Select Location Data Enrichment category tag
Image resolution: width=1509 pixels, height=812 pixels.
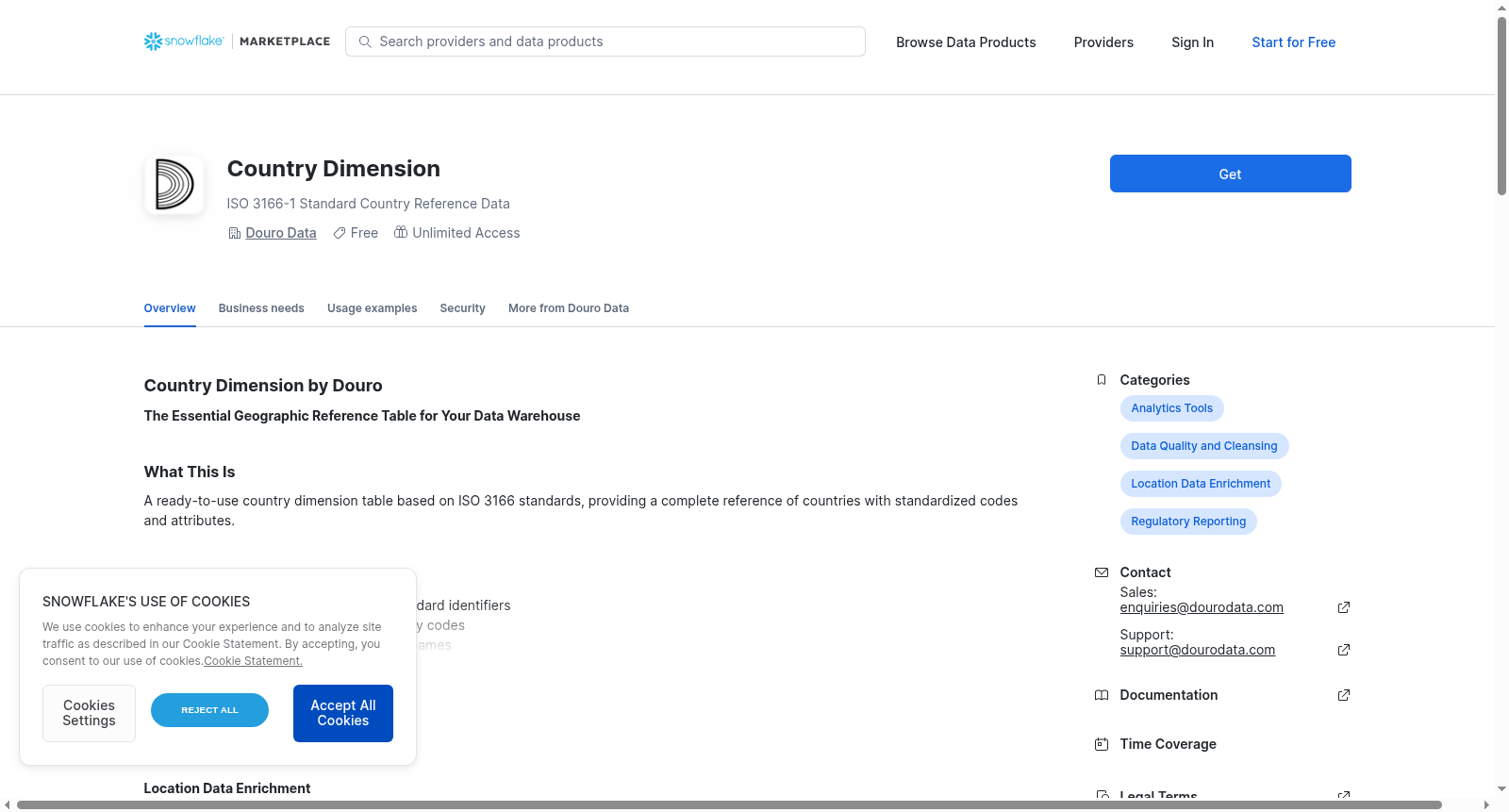[1201, 484]
